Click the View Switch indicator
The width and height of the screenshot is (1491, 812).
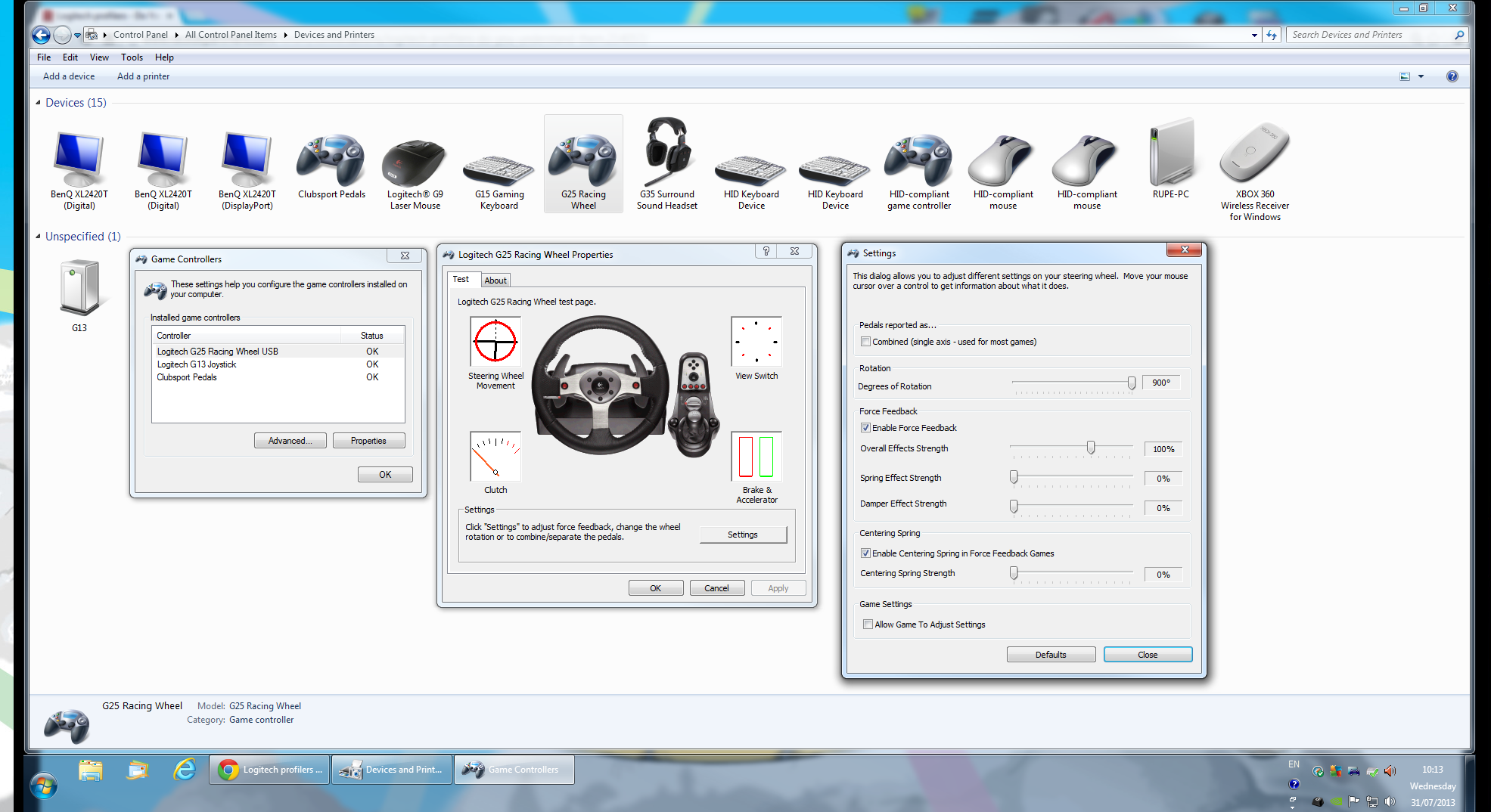pyautogui.click(x=756, y=341)
